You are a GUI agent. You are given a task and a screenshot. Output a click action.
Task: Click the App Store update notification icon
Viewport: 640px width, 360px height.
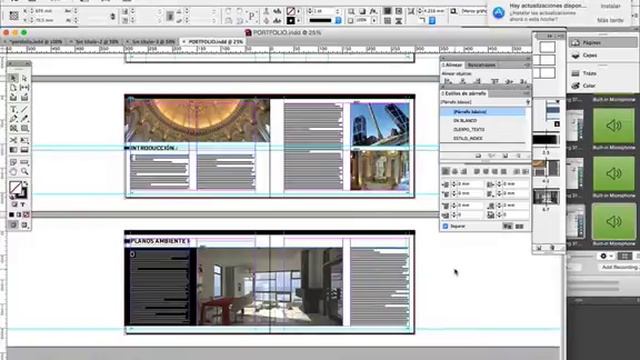pos(498,13)
